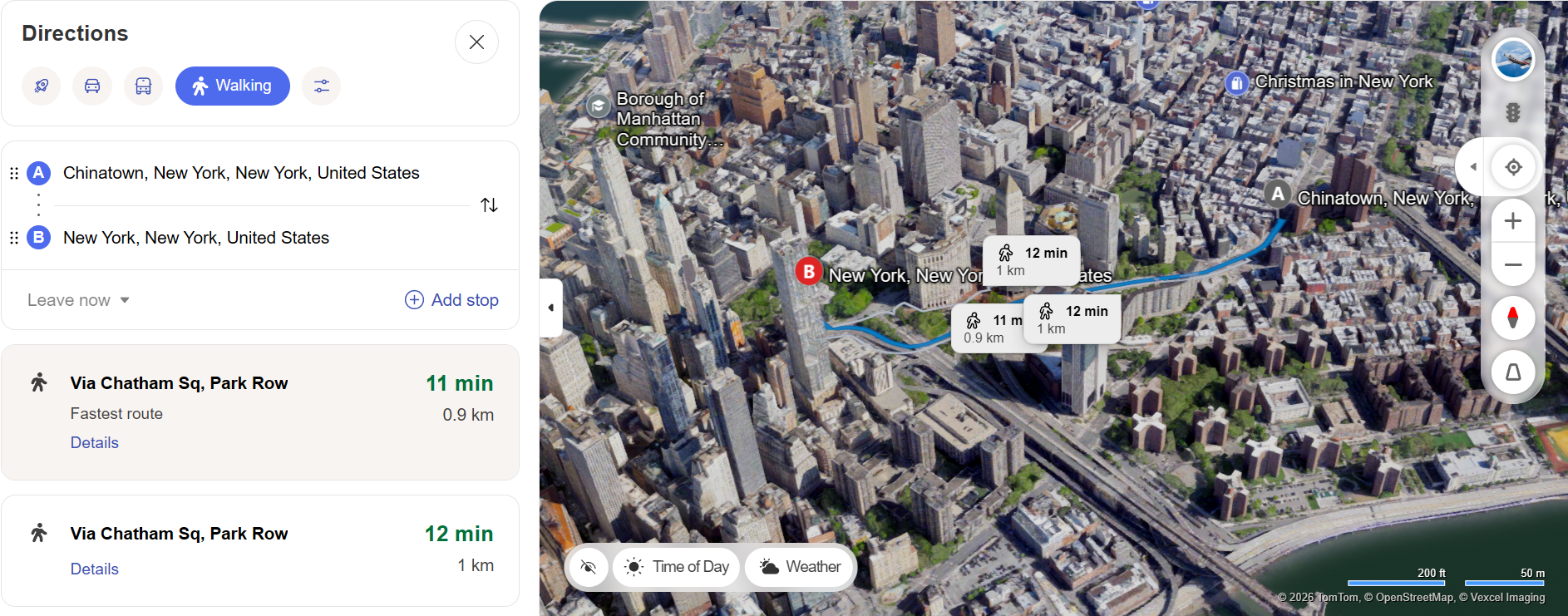This screenshot has height=616, width=1568.
Task: Close the Directions panel
Action: [x=476, y=42]
